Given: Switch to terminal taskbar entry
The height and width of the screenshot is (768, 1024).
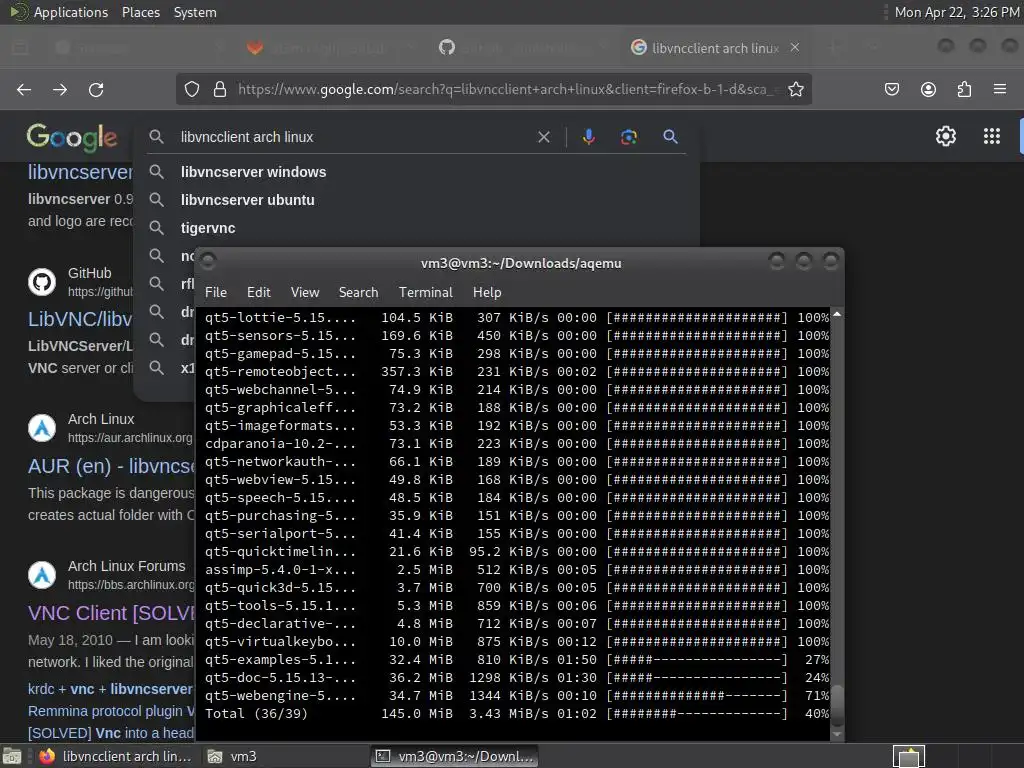Looking at the screenshot, I should (454, 756).
